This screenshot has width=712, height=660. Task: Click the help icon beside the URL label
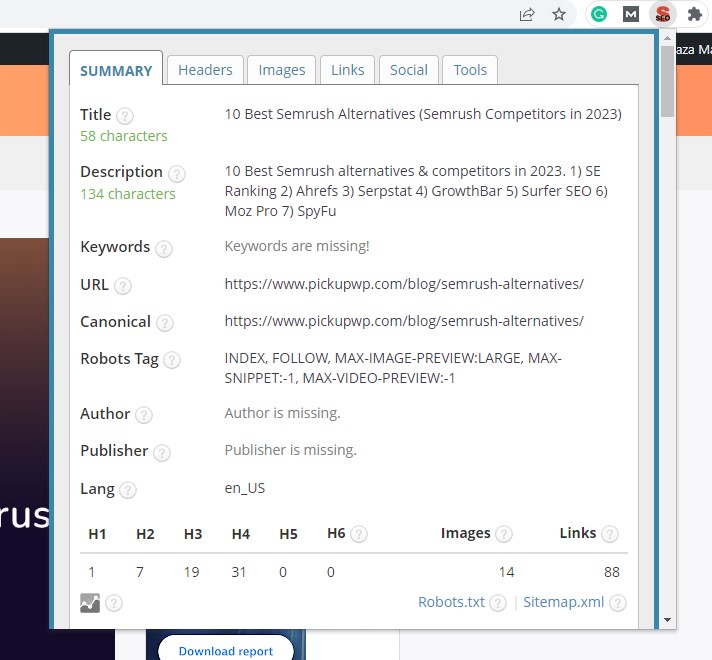[123, 286]
